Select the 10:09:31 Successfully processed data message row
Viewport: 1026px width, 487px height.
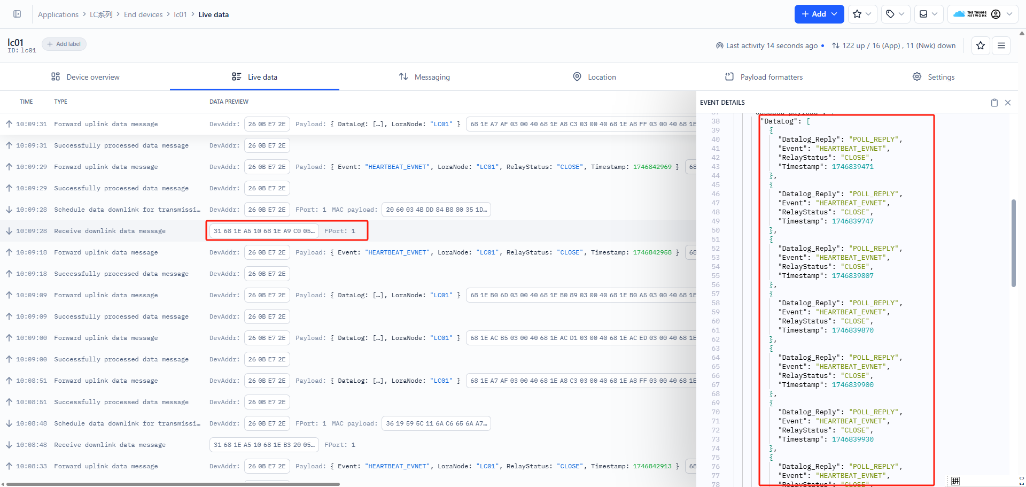click(347, 145)
